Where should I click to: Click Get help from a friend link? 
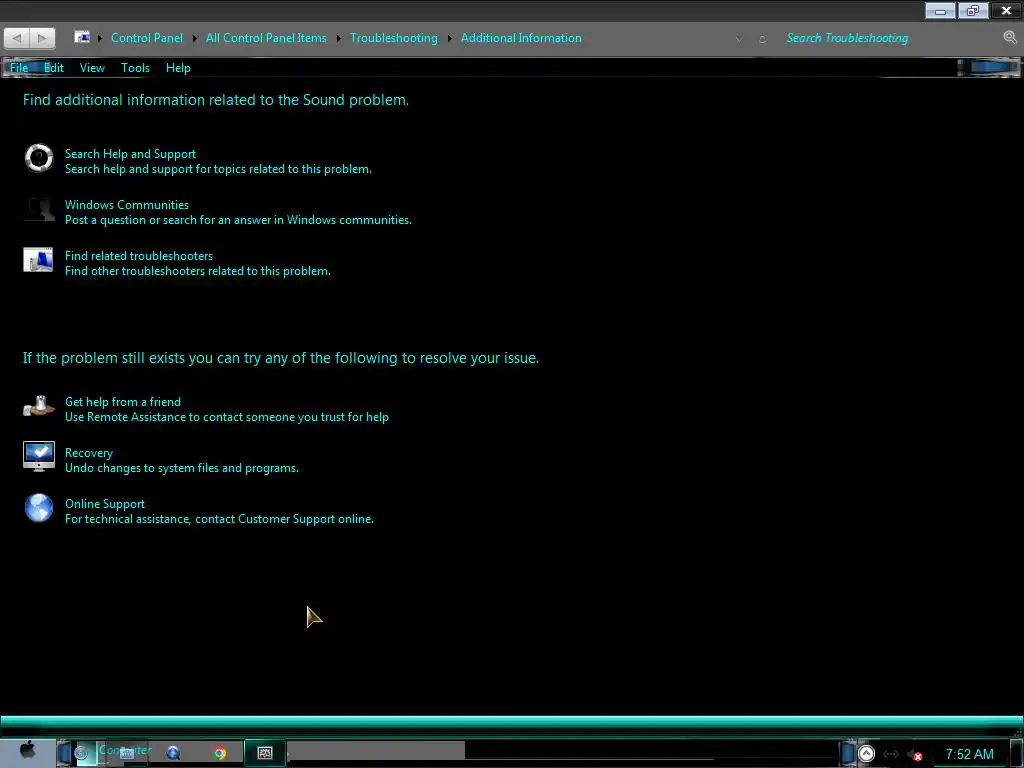pos(123,402)
